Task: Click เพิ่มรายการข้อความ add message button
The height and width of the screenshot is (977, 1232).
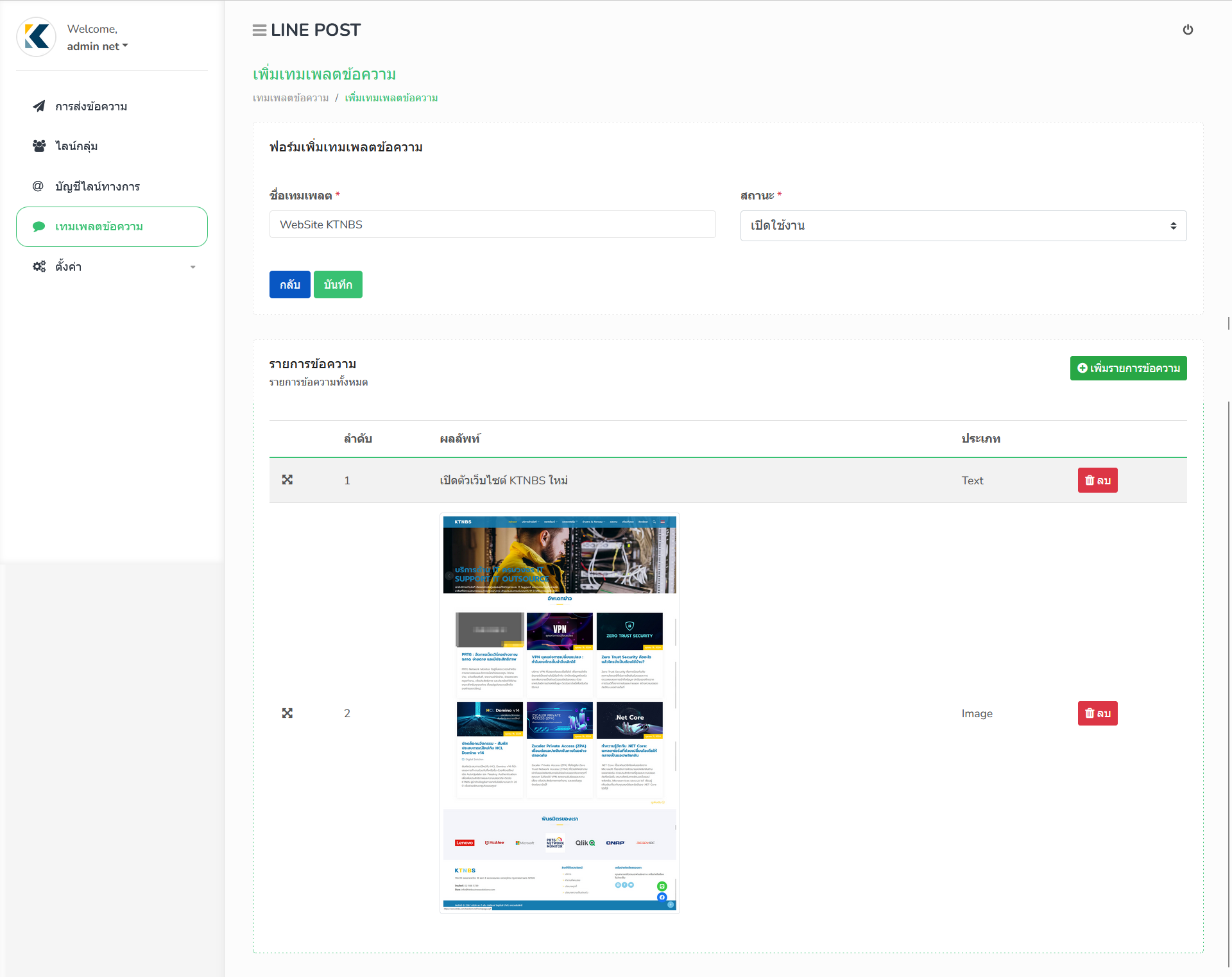Action: pyautogui.click(x=1129, y=368)
